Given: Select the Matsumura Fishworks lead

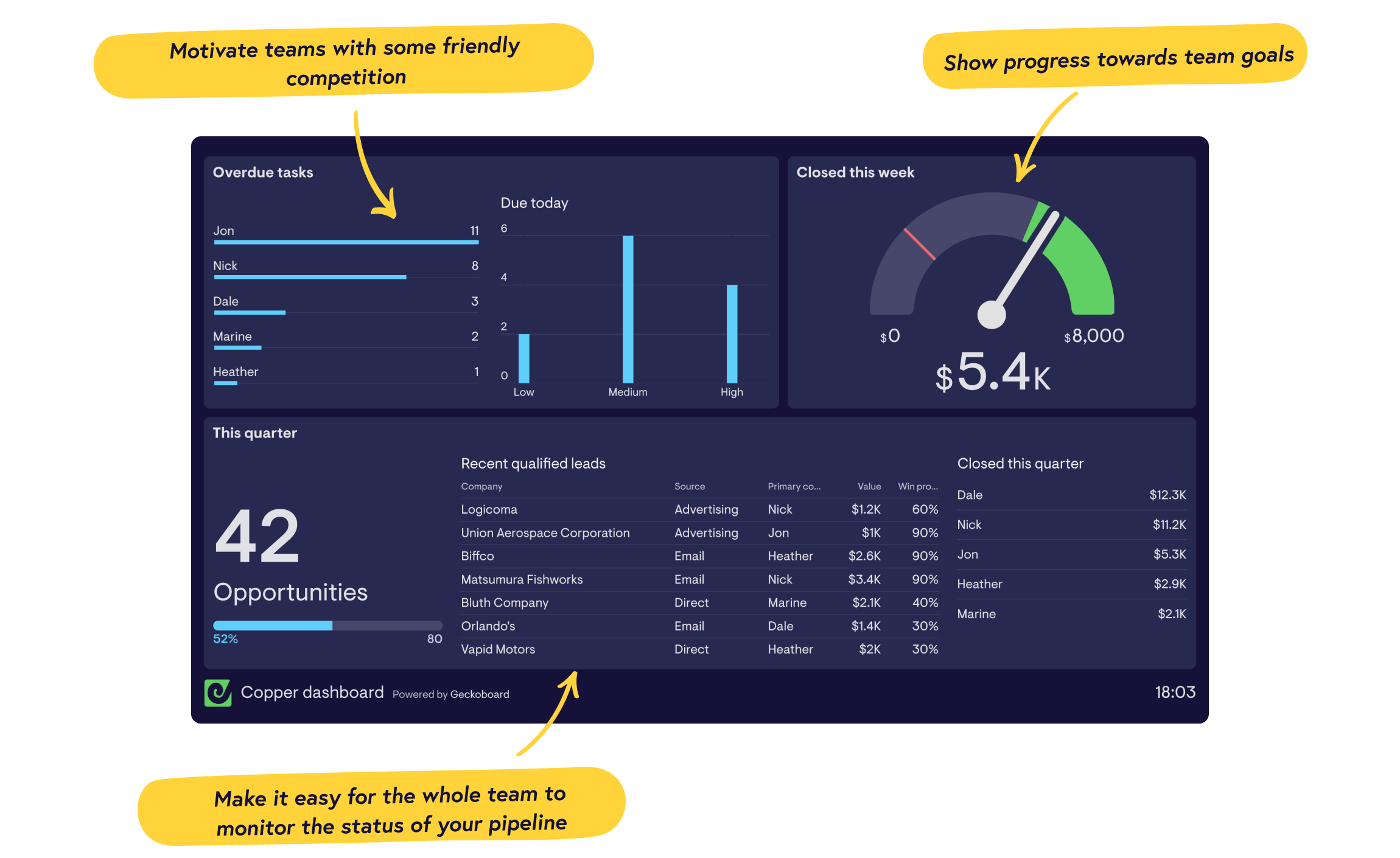Looking at the screenshot, I should 699,579.
